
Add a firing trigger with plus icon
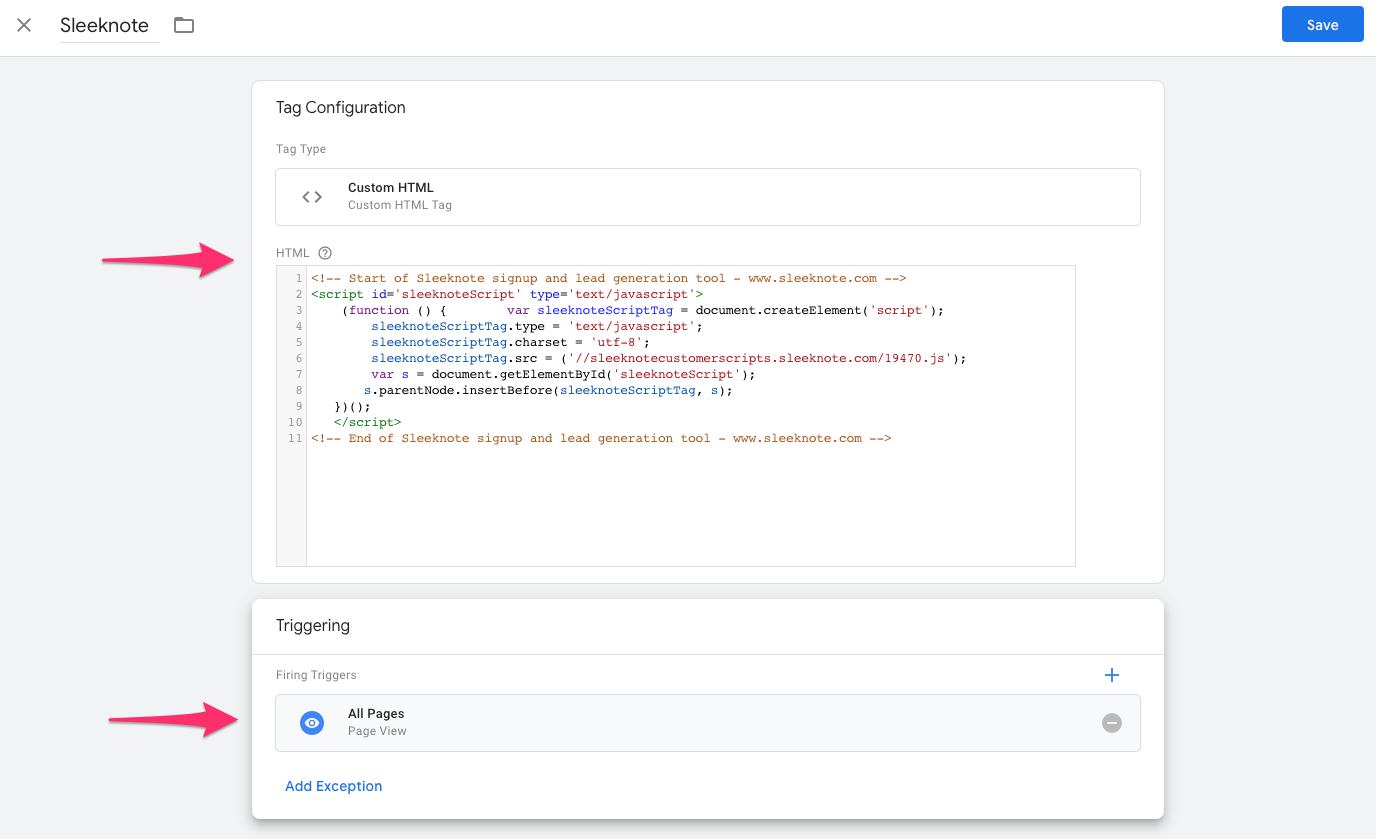tap(1111, 675)
